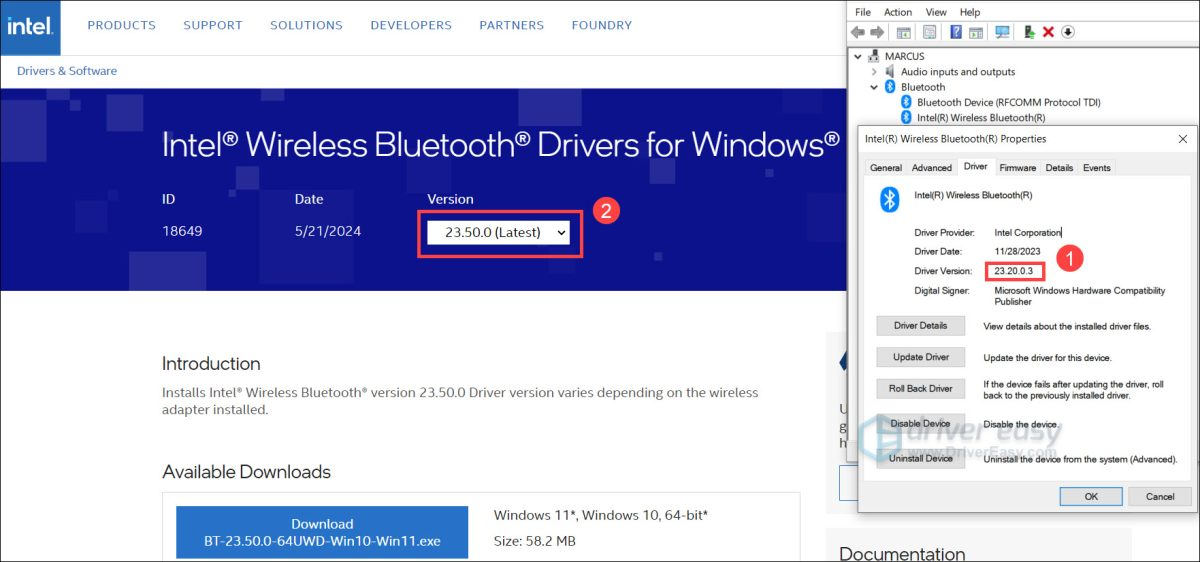Click the Update Driver button
1200x562 pixels.
point(921,357)
